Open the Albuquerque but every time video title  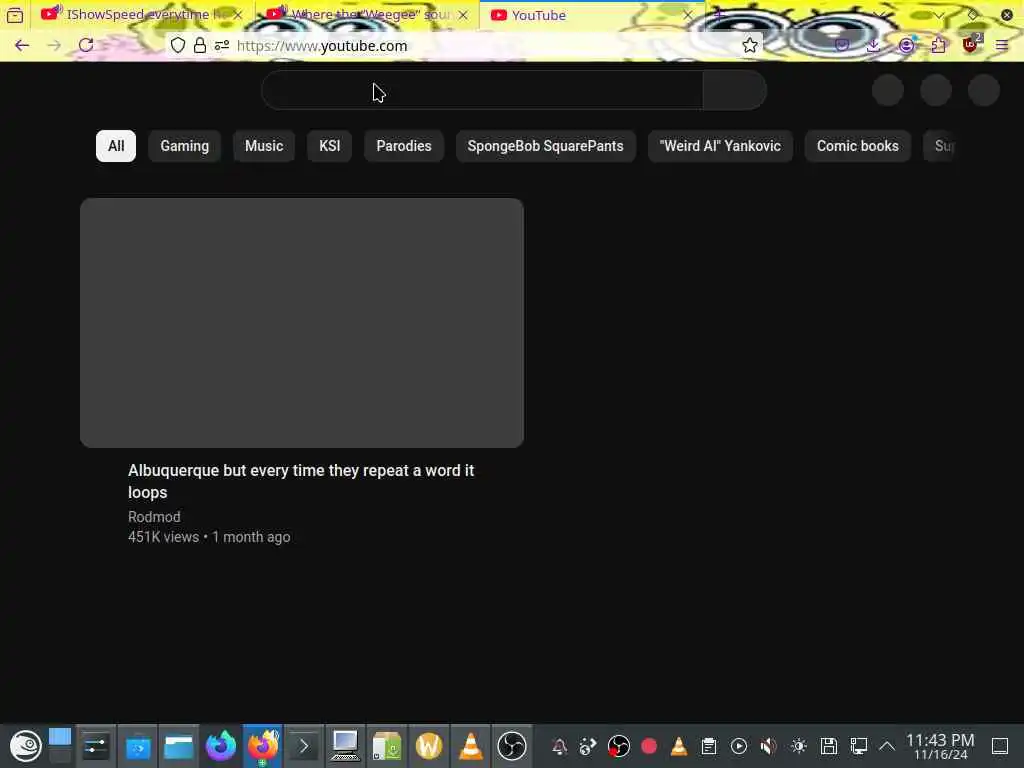pyautogui.click(x=301, y=481)
